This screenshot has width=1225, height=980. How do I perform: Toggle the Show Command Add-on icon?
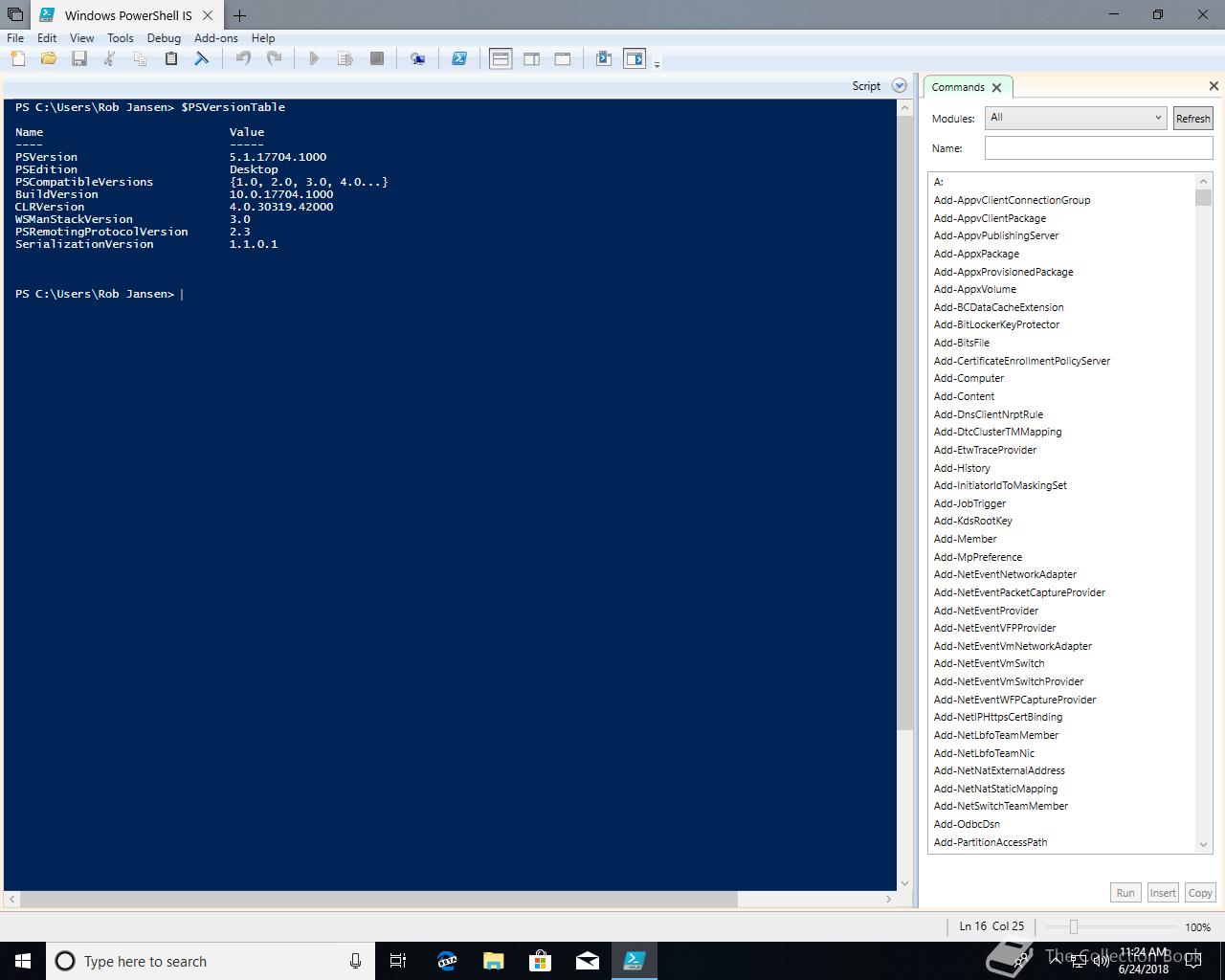coord(635,59)
